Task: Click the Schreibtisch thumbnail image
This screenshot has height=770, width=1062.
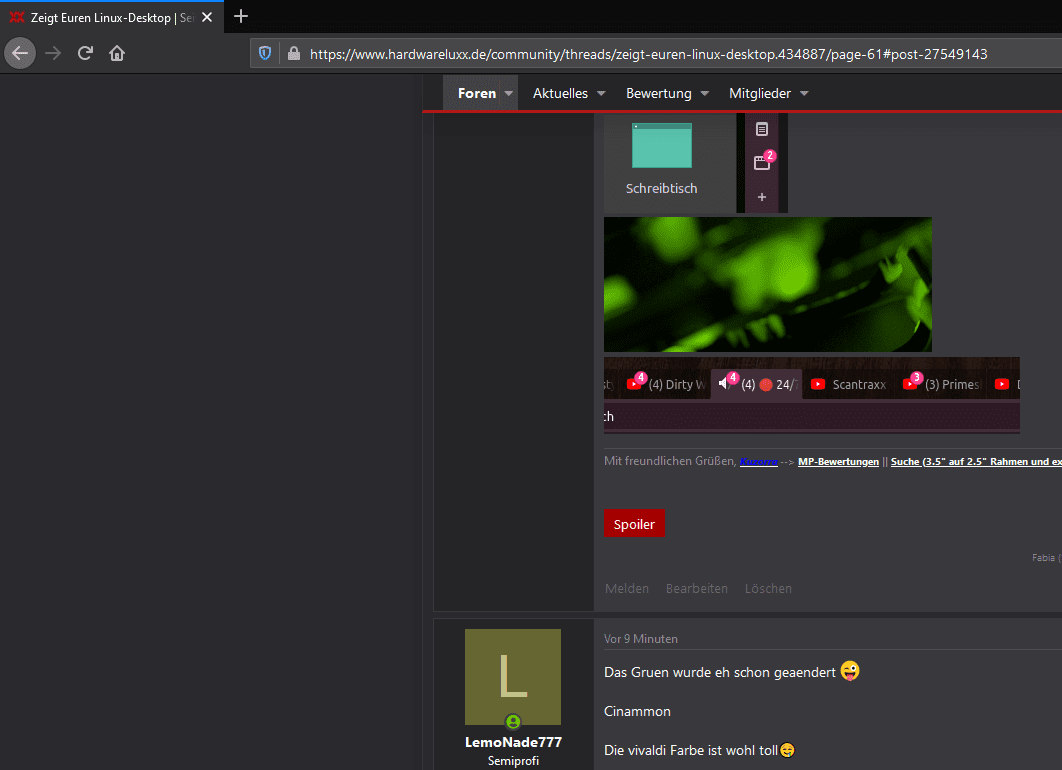Action: pyautogui.click(x=662, y=145)
